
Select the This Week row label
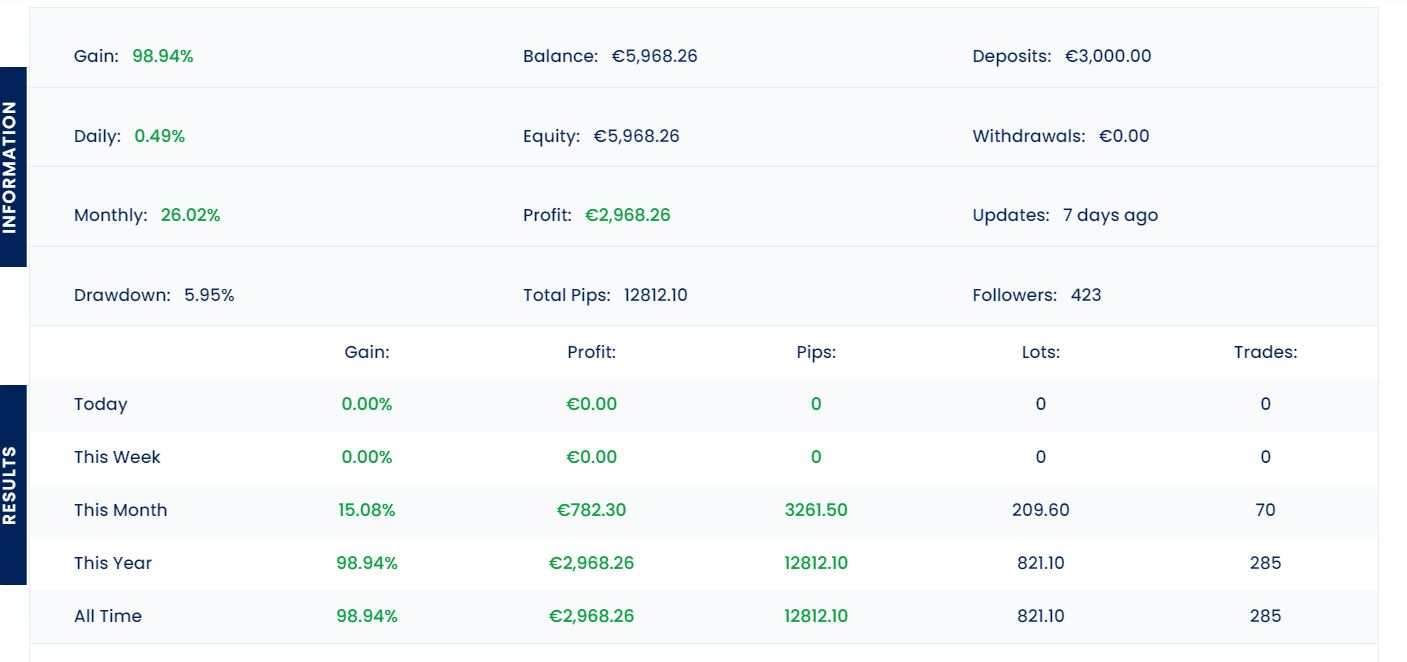click(117, 457)
